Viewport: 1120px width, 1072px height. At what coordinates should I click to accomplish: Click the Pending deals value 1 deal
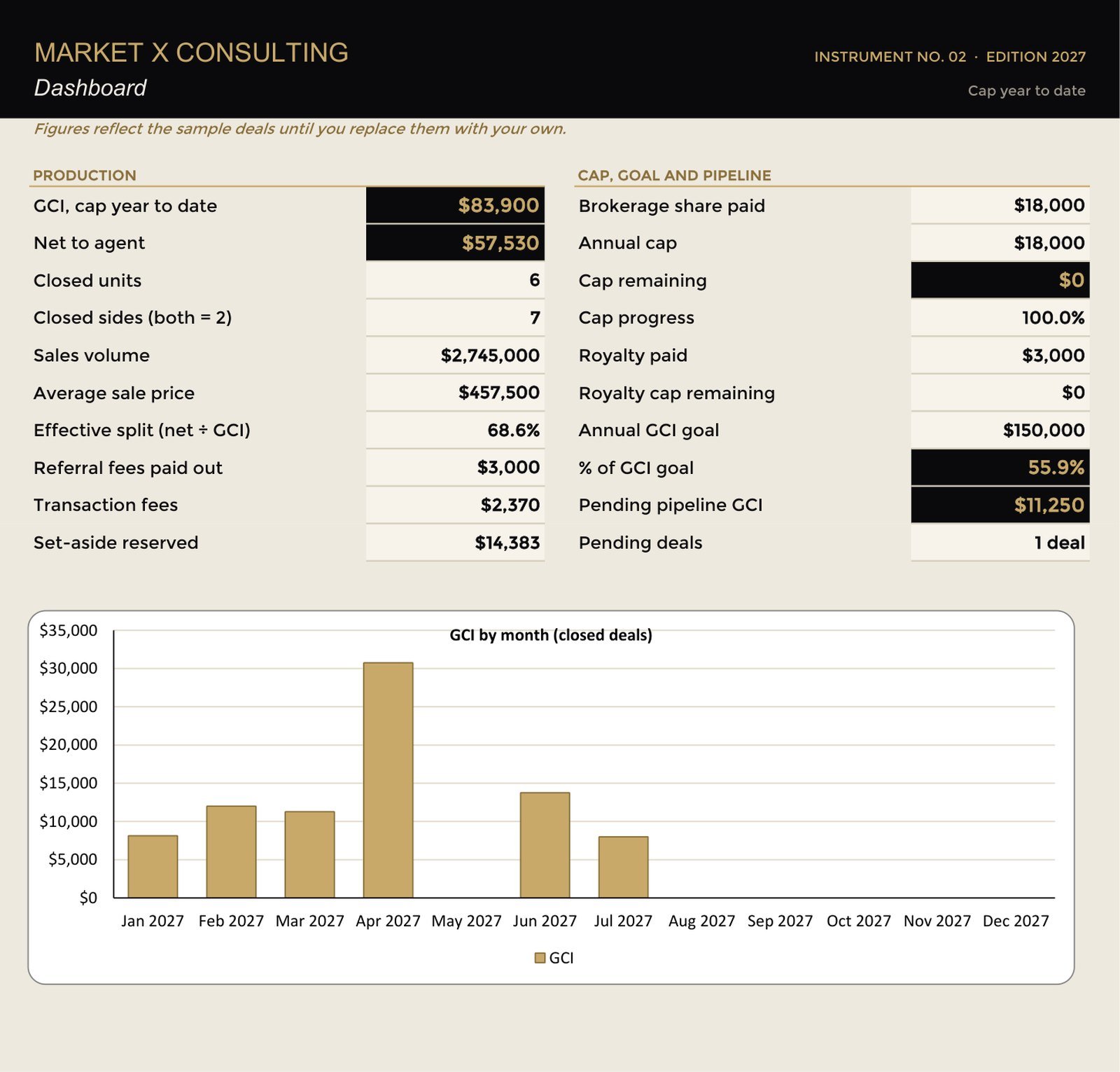pyautogui.click(x=1000, y=543)
